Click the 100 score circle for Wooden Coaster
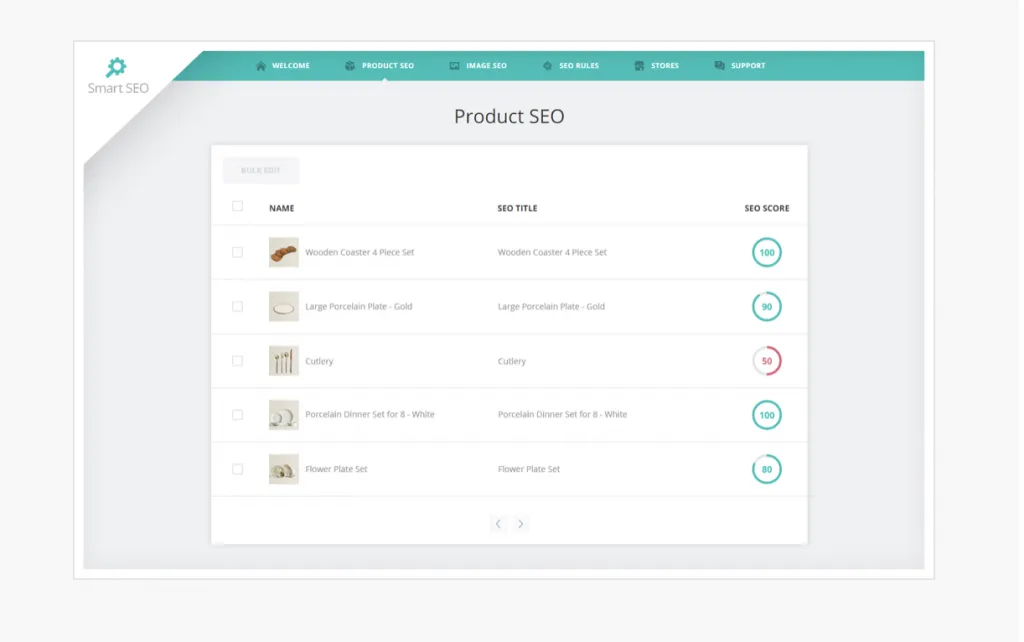The width and height of the screenshot is (1024, 642). coord(767,252)
